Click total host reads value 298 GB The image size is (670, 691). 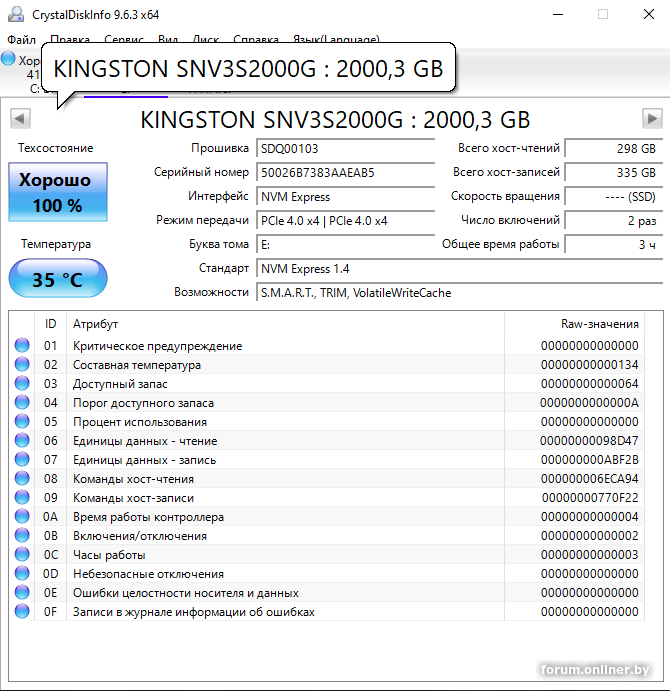[614, 149]
